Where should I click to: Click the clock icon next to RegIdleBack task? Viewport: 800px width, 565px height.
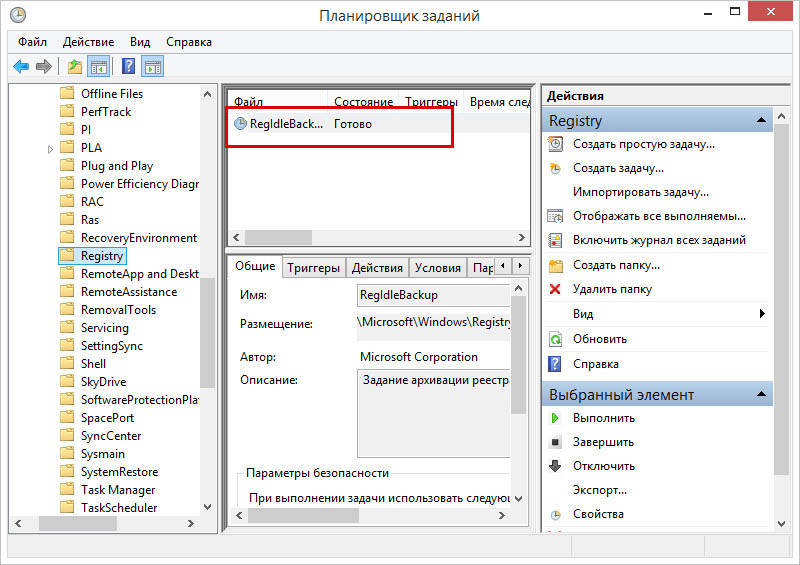coord(240,124)
